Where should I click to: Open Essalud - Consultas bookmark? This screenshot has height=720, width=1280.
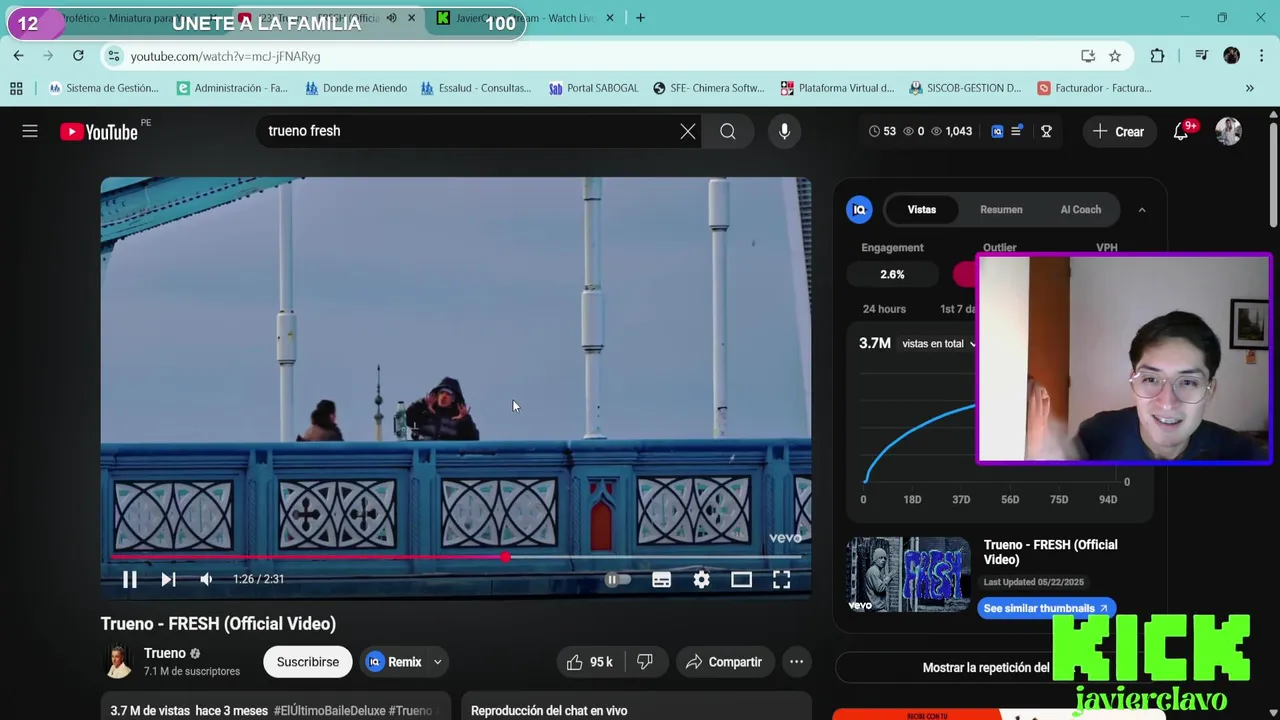(476, 88)
